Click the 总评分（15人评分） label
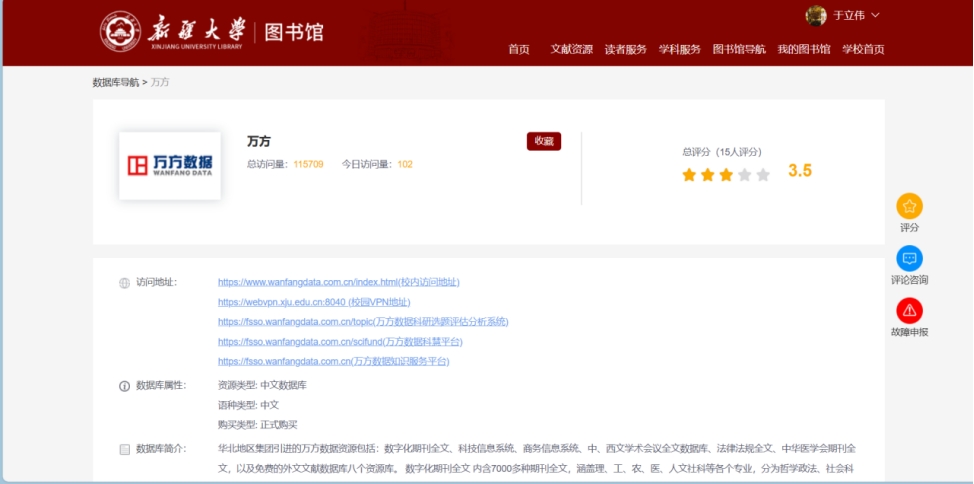 click(x=722, y=152)
